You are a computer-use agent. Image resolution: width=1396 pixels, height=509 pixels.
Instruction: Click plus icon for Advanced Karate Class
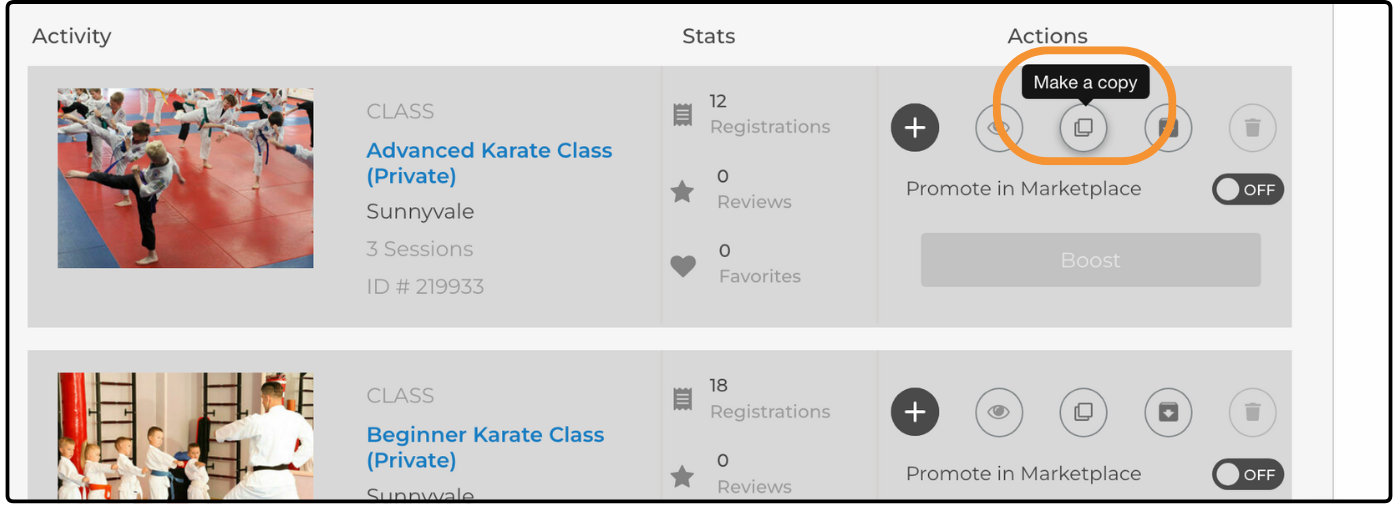915,128
